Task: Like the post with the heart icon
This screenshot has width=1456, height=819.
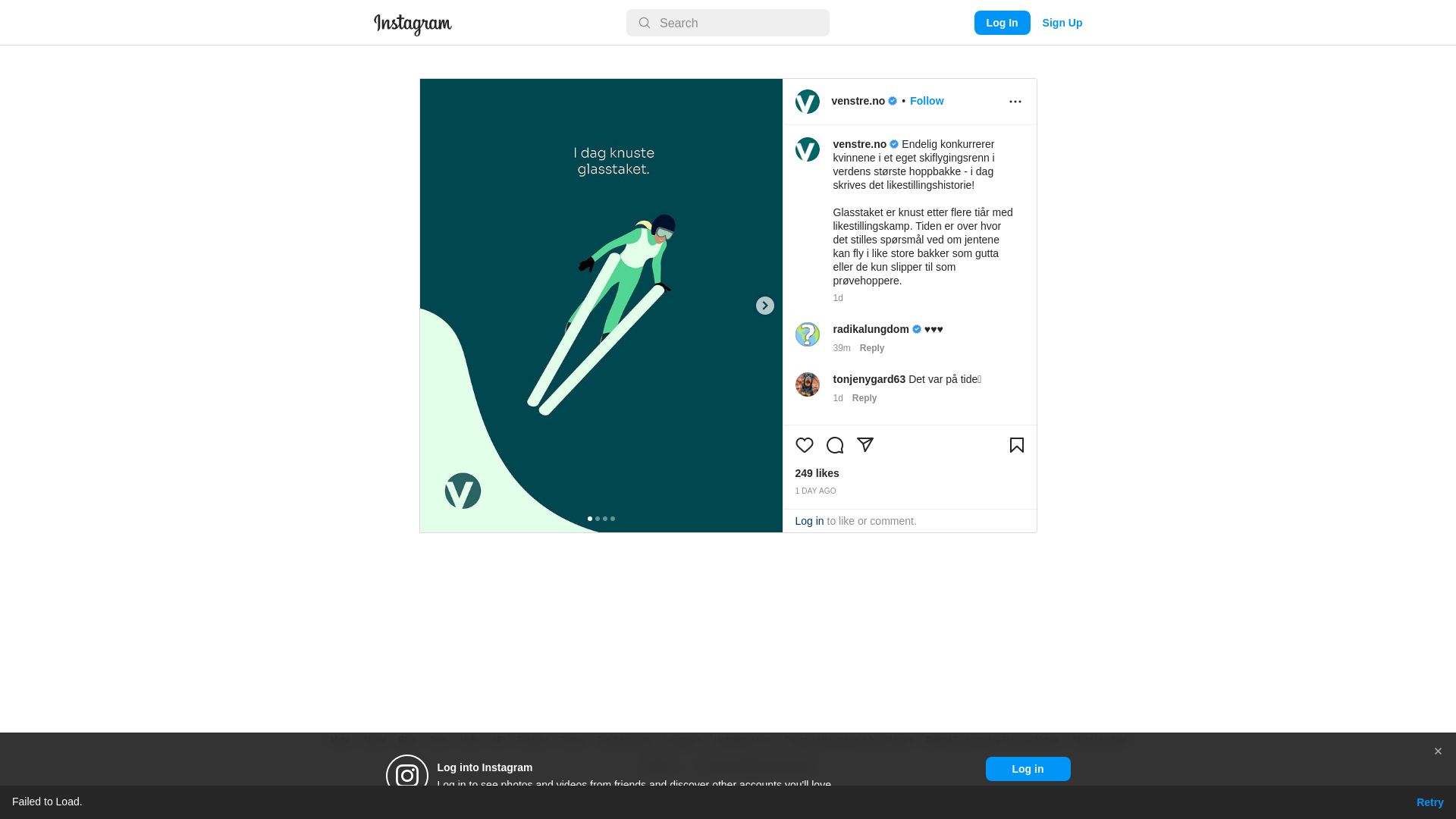Action: click(x=804, y=445)
